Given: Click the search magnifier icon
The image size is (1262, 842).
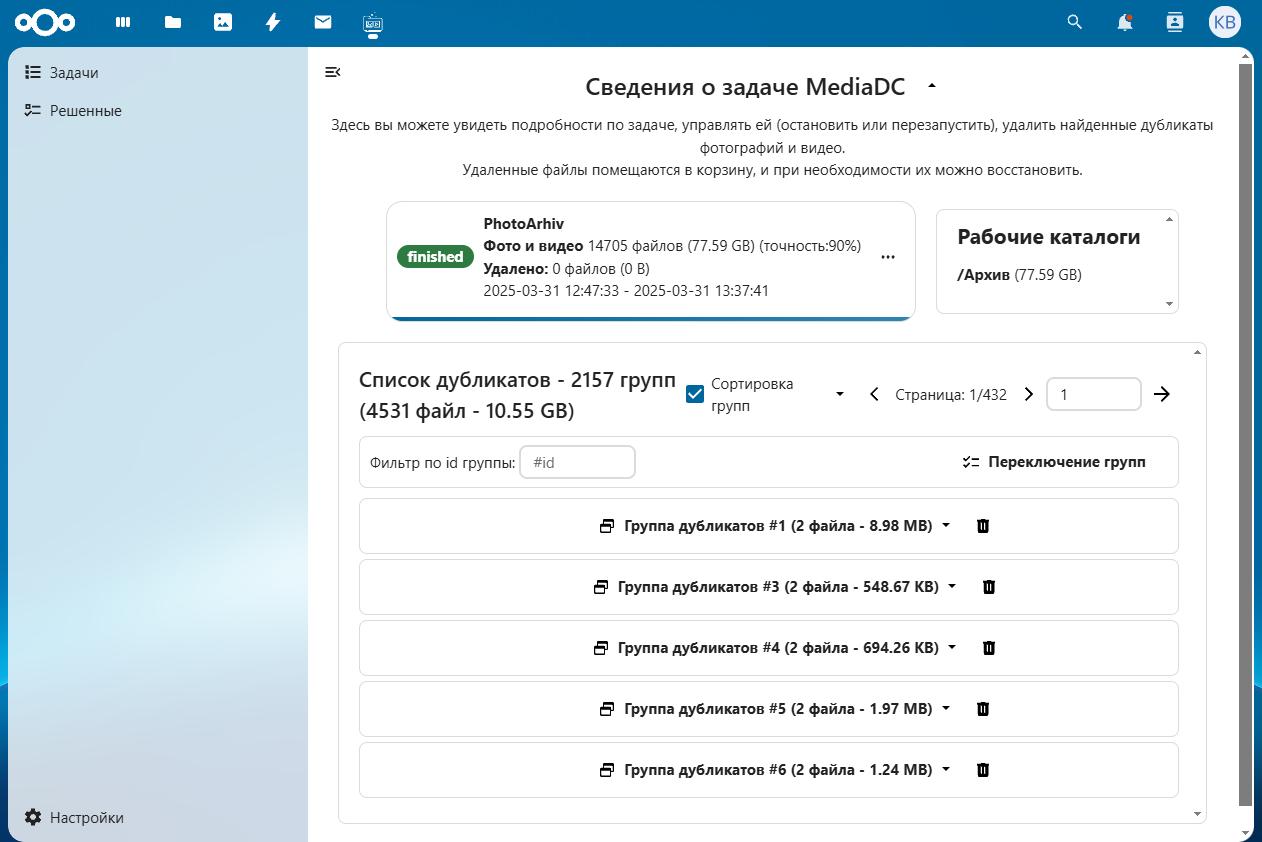Looking at the screenshot, I should tap(1073, 22).
